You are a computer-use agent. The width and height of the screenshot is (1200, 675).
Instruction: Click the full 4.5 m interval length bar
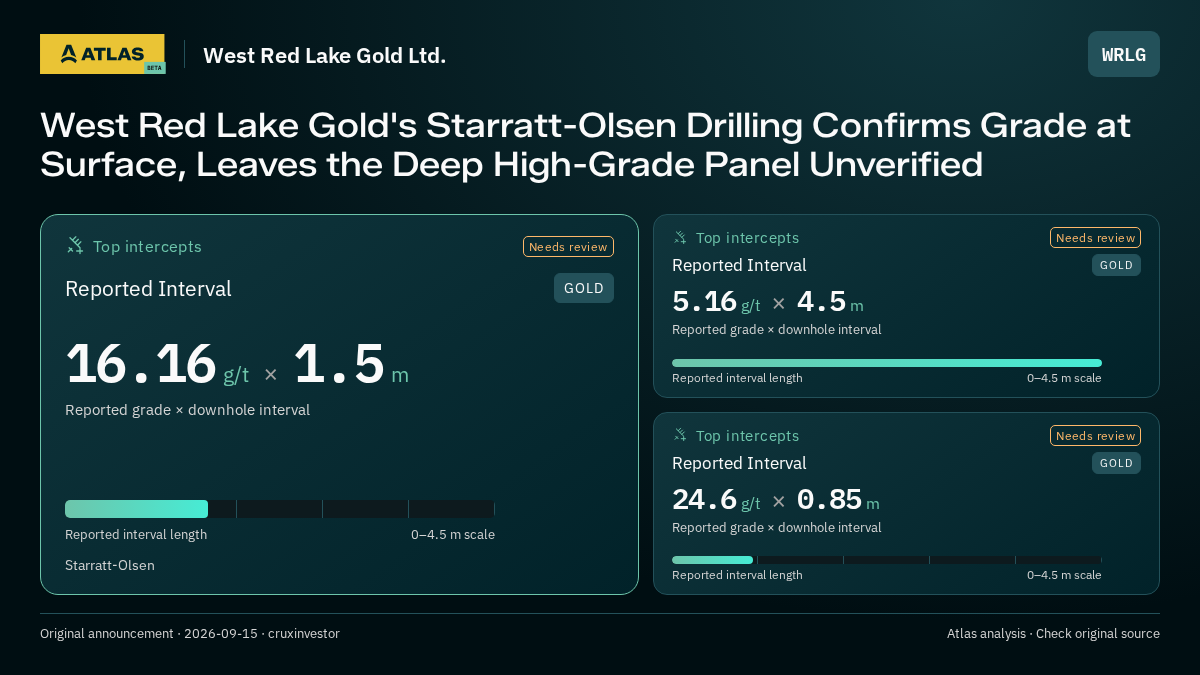click(887, 363)
